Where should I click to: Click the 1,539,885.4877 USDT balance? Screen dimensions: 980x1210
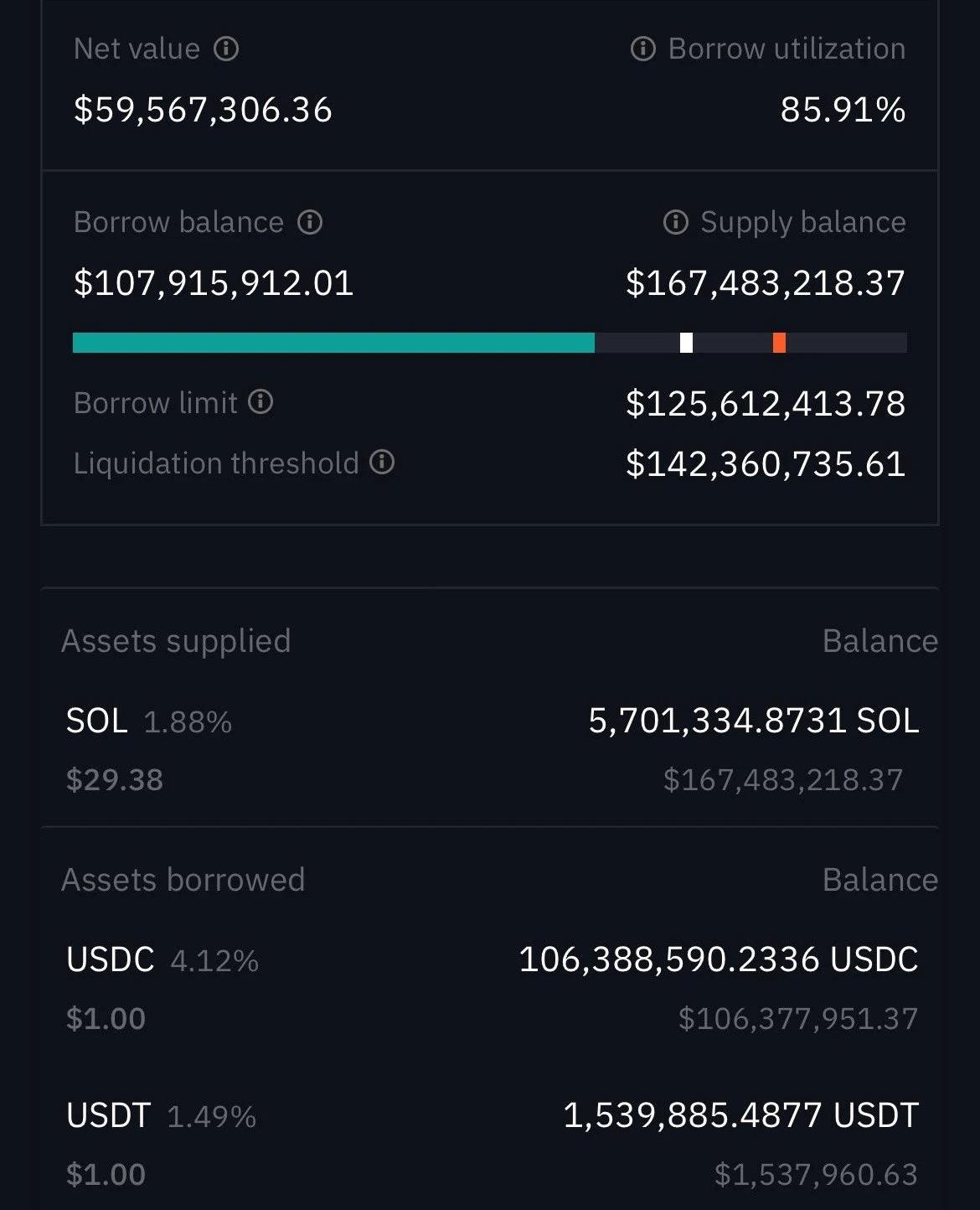tap(740, 1116)
